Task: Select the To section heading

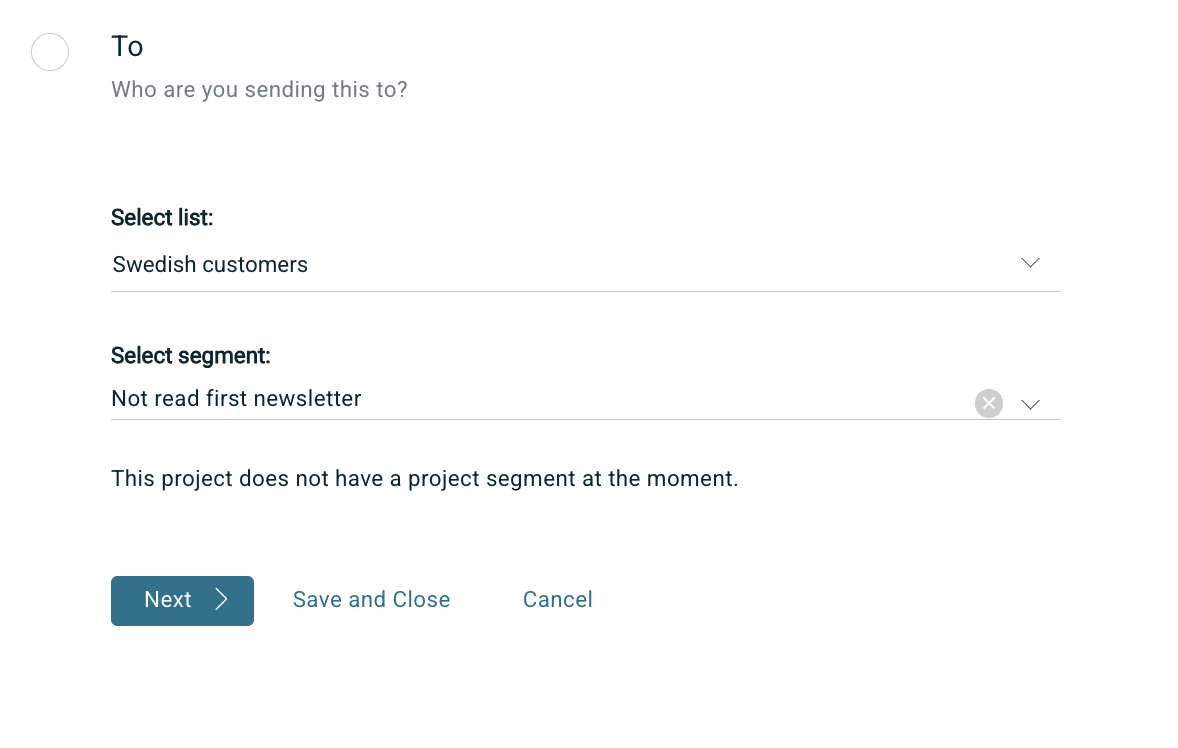Action: 127,47
